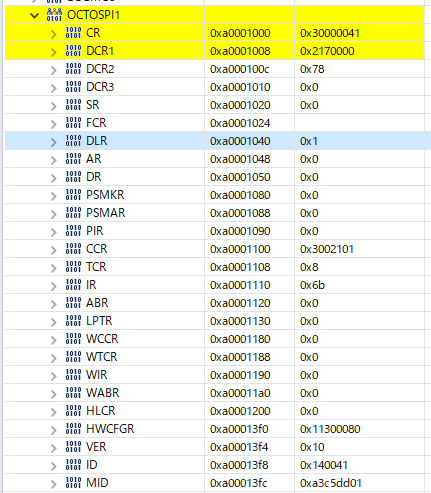Click the empty FCR value cell

click(x=359, y=123)
